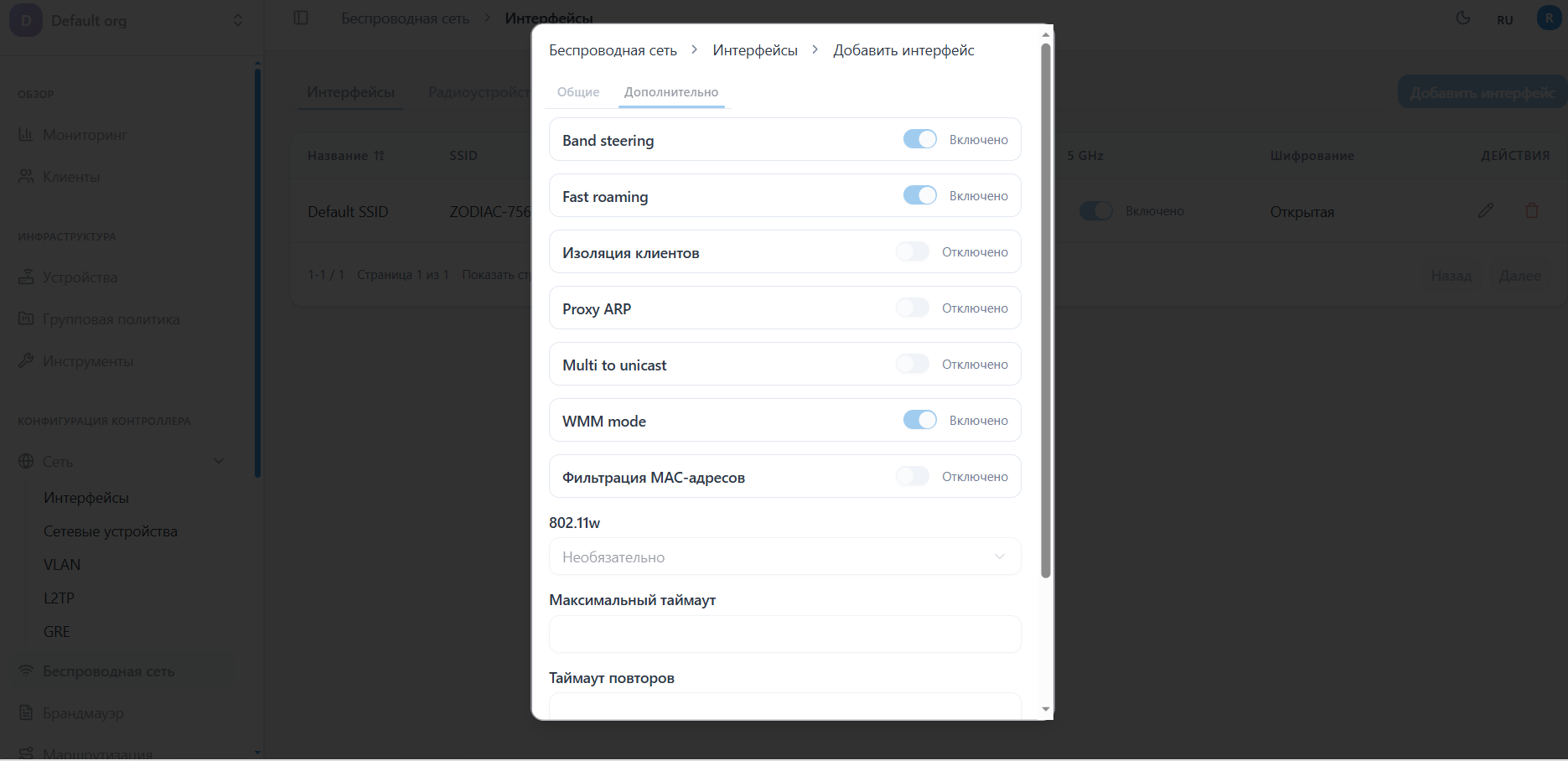Viewport: 1568px width, 761px height.
Task: Select the Клиенты sidebar icon
Action: coord(27,176)
